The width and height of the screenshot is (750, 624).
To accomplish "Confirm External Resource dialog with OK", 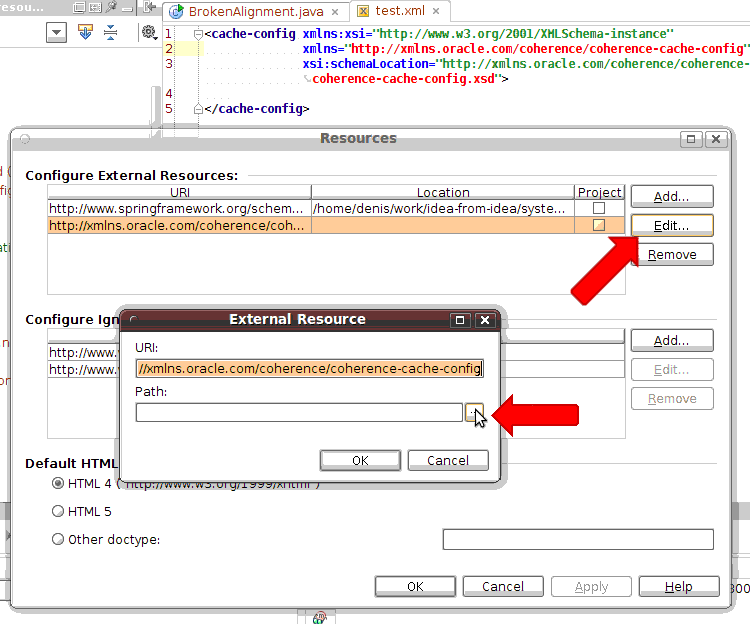I will [x=360, y=460].
